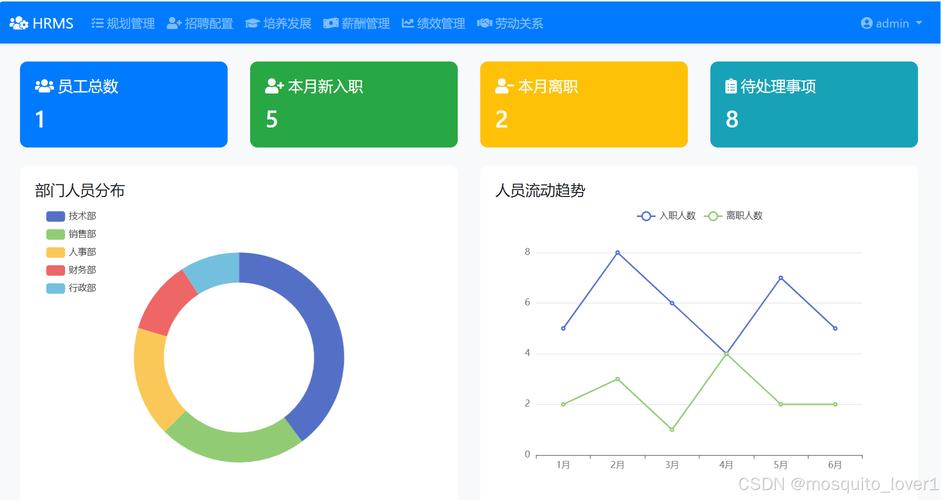Click the 离职人数 data point for 3月
Screen dimensions: 941x500
coord(672,430)
